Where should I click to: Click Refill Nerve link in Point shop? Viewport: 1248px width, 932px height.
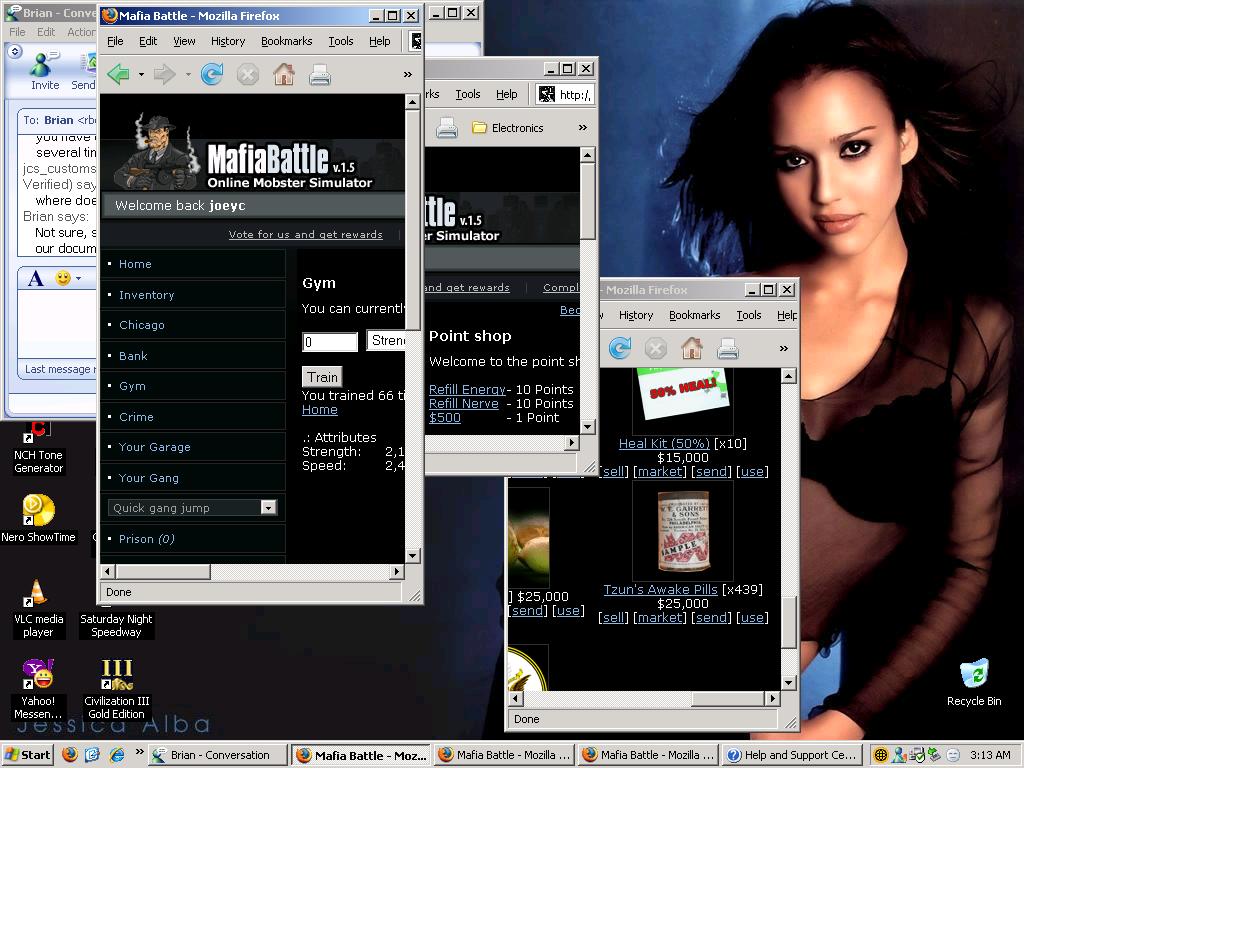pos(464,404)
